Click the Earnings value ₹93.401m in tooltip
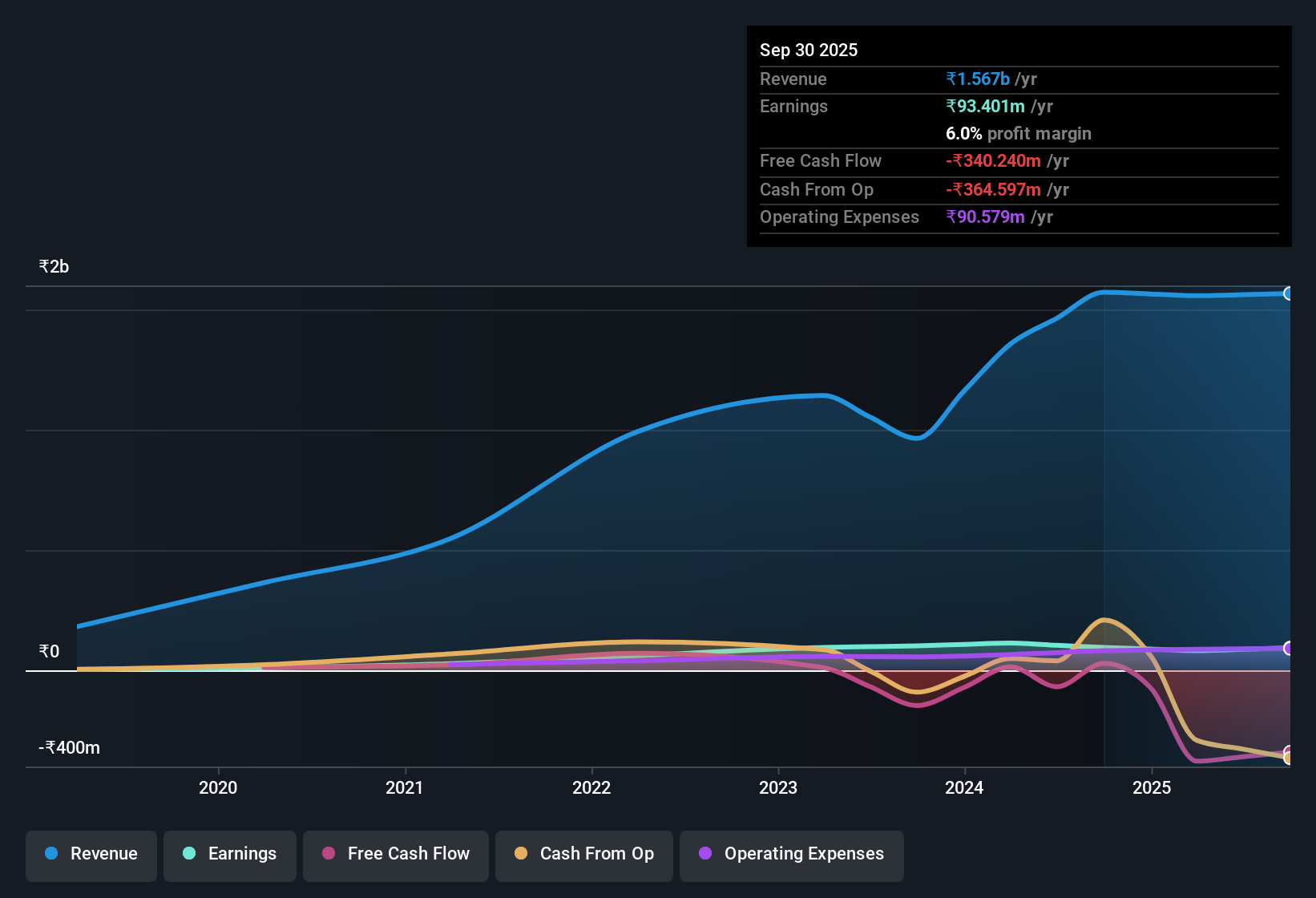The width and height of the screenshot is (1316, 898). tap(985, 106)
